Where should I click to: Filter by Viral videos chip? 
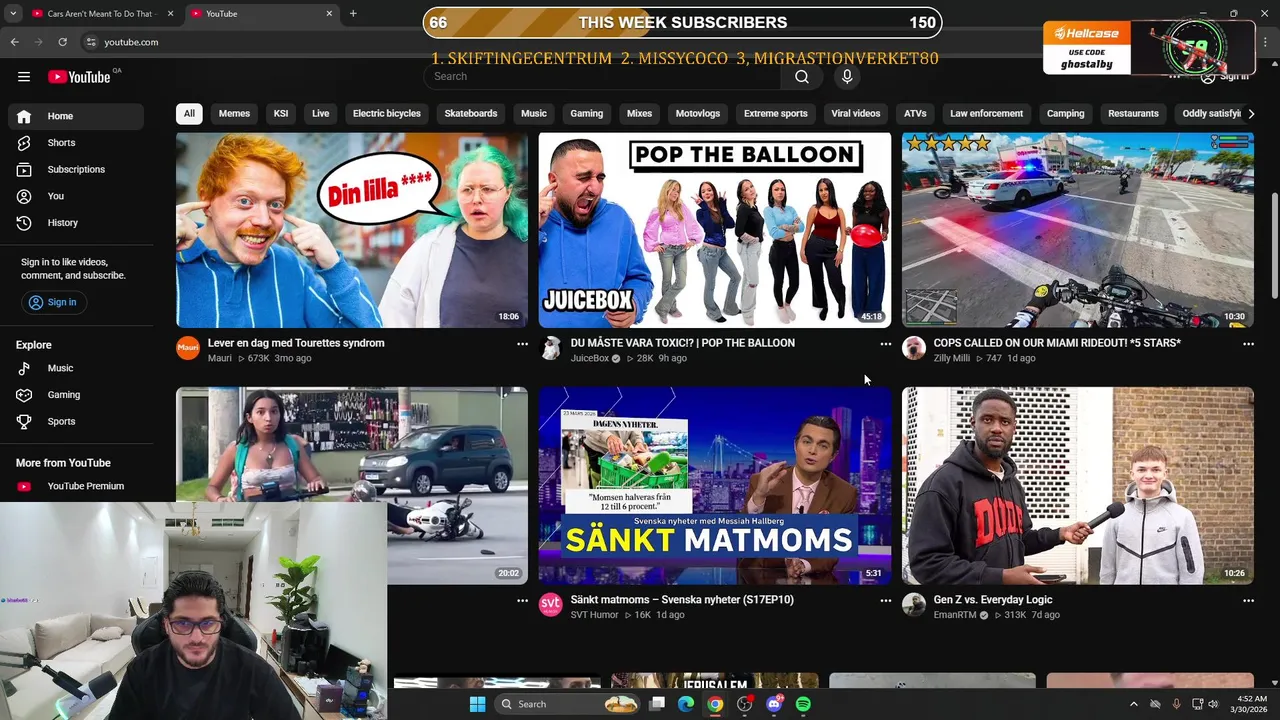pyautogui.click(x=856, y=113)
